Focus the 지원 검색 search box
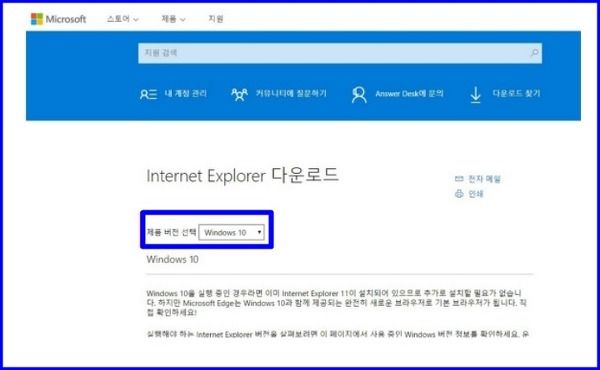The image size is (600, 370). [340, 53]
